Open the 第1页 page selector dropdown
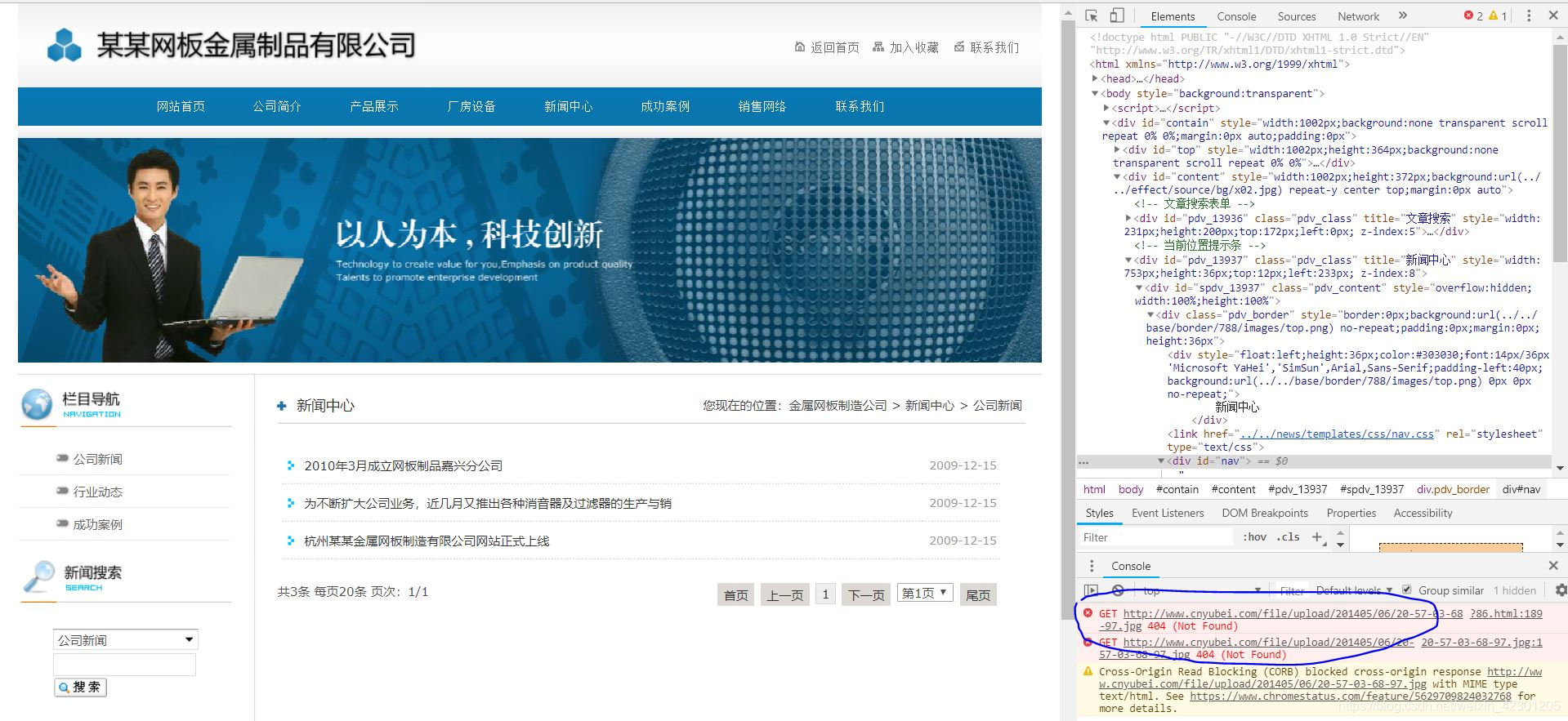 pyautogui.click(x=925, y=594)
